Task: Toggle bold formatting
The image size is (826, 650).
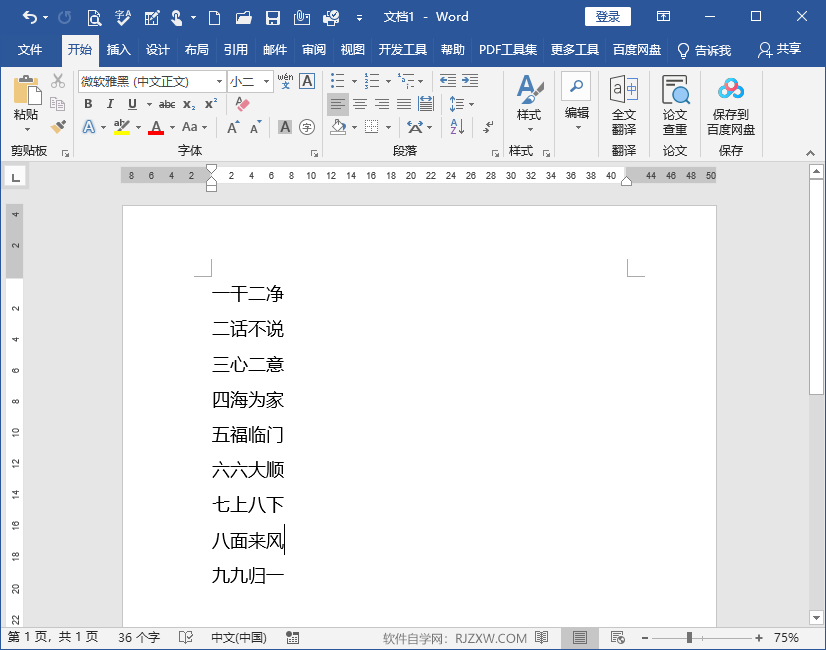Action: coord(88,104)
